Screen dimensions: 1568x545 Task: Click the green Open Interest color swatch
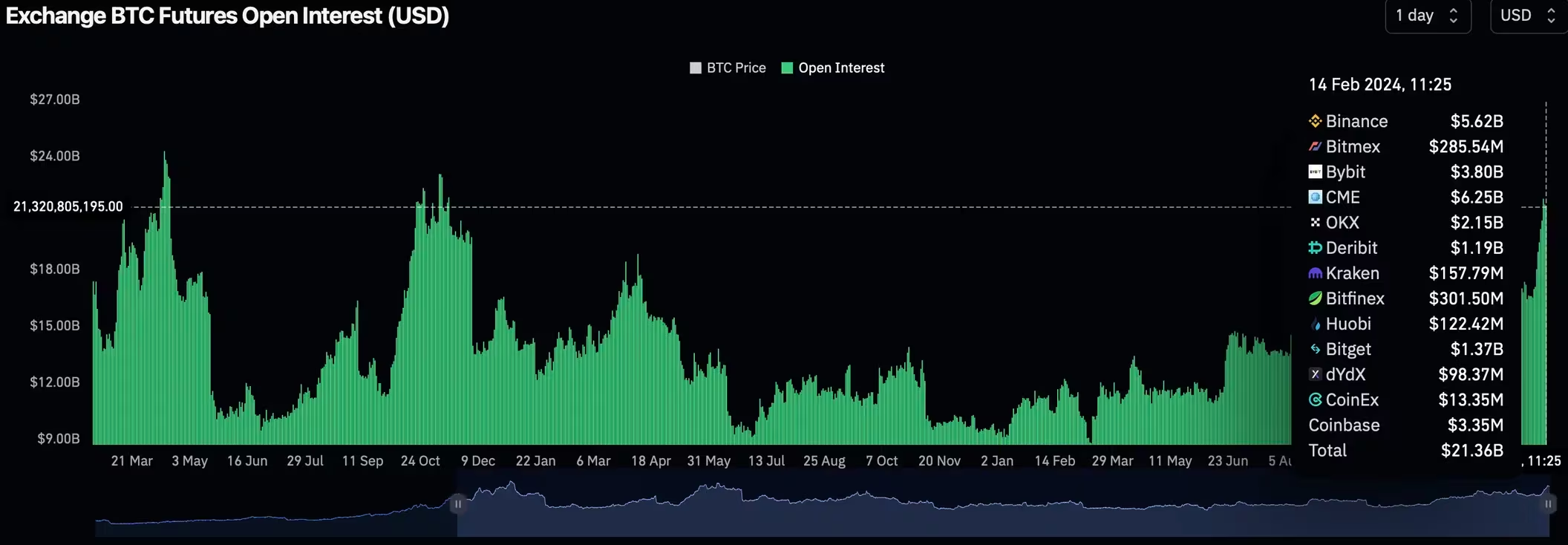click(787, 68)
